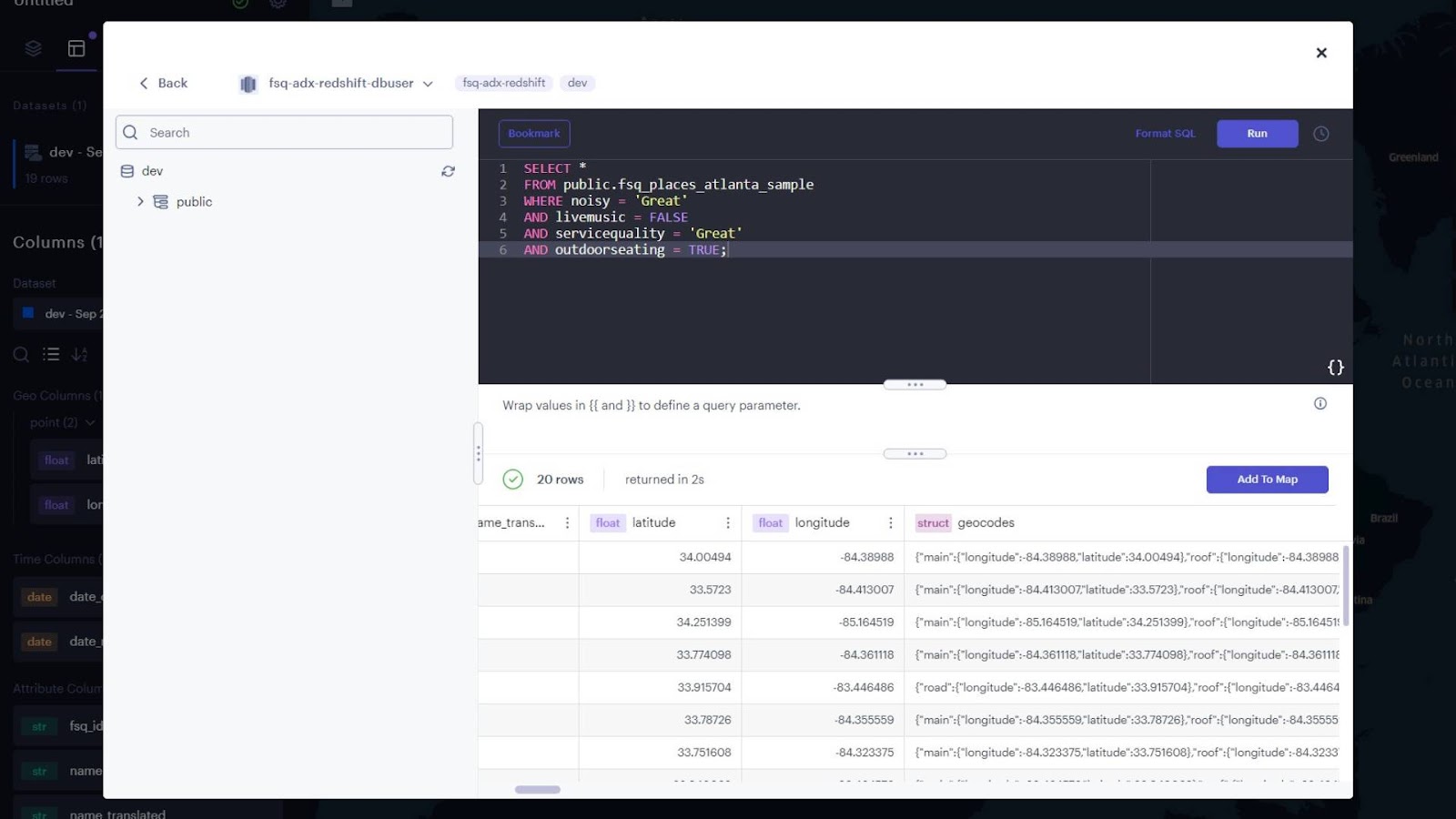Image resolution: width=1456 pixels, height=819 pixels.
Task: Click background sort columns icon
Action: [x=80, y=354]
